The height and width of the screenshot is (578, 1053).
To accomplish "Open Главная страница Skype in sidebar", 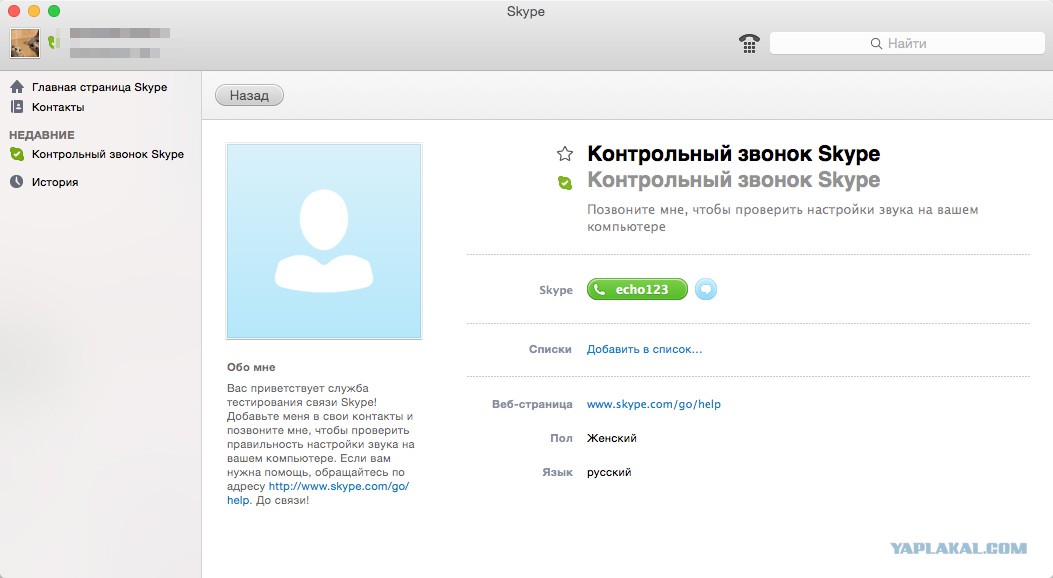I will (99, 87).
